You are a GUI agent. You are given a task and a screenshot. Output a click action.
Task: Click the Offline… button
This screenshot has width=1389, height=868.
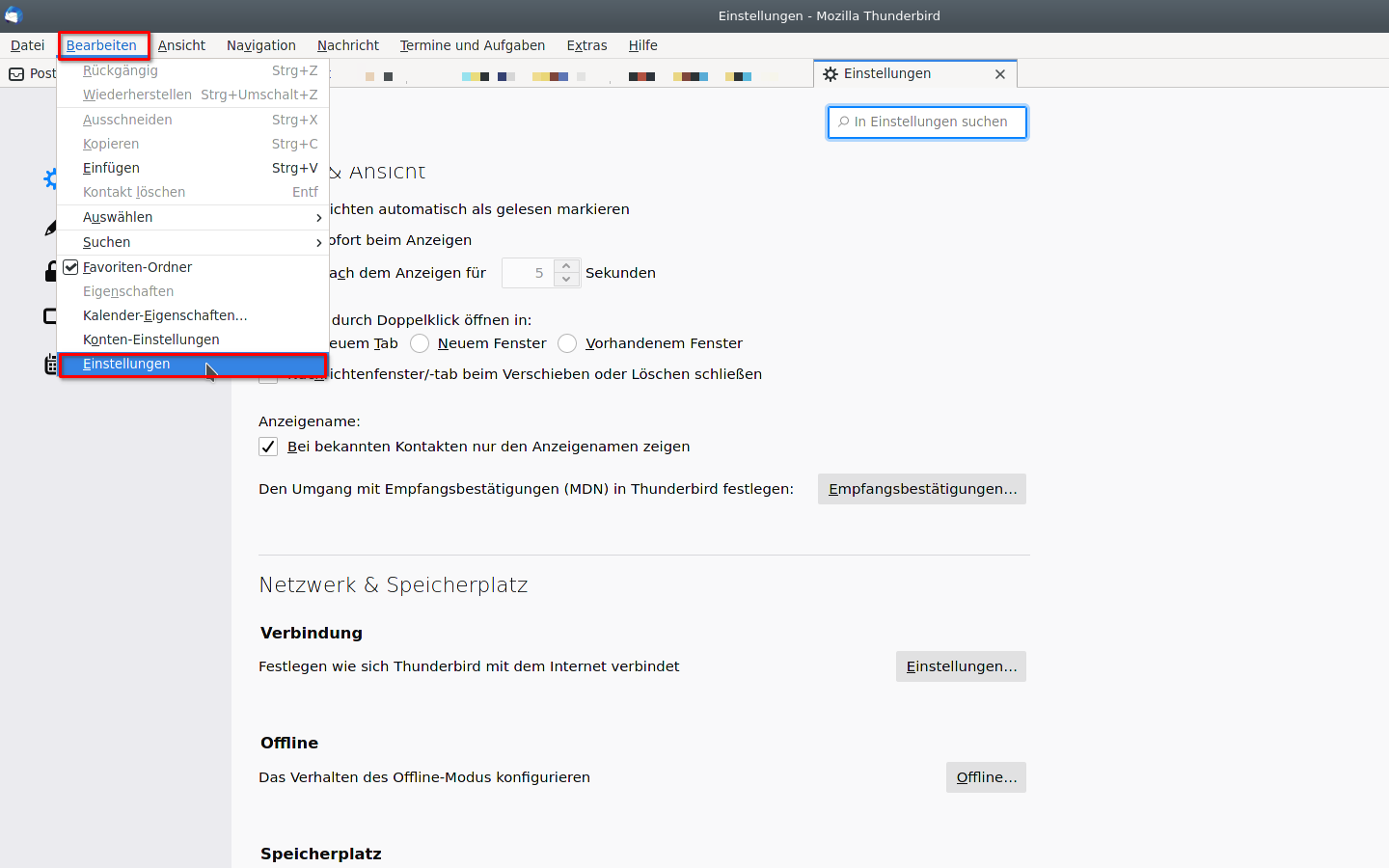pos(986,777)
